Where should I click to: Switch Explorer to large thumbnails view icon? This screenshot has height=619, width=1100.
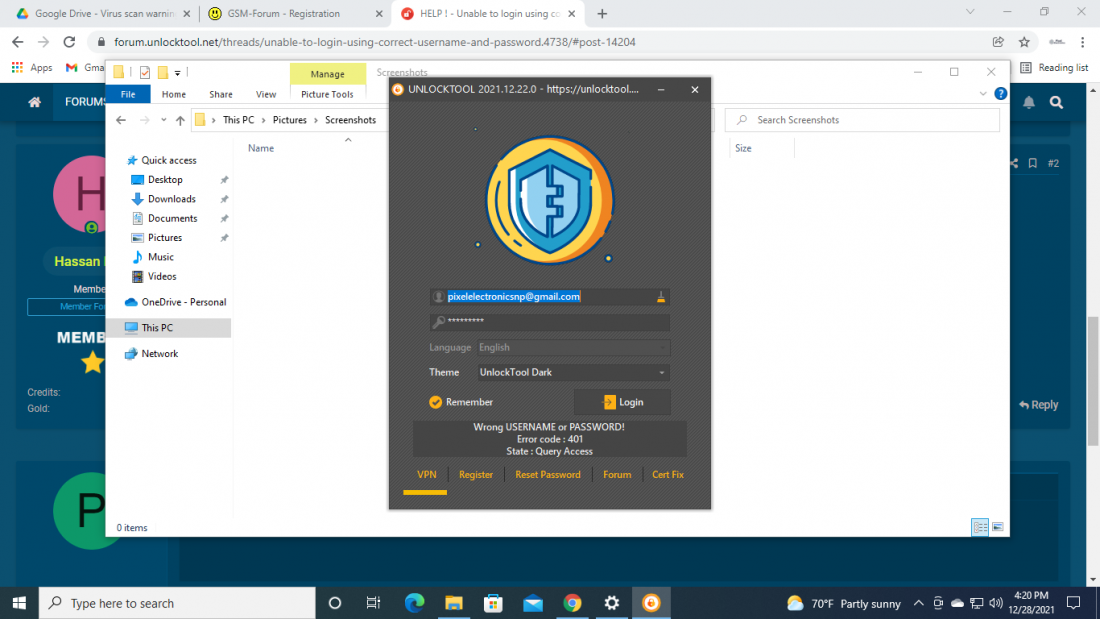point(998,527)
